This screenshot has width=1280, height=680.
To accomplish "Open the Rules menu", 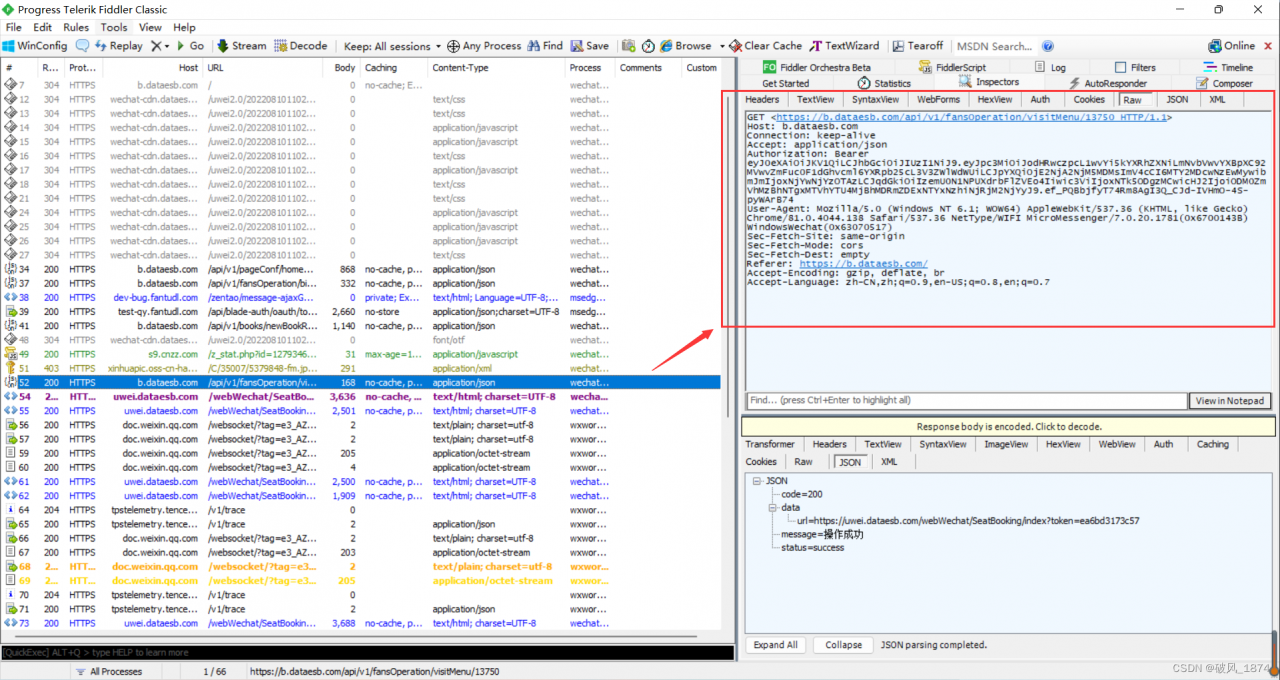I will 76,27.
